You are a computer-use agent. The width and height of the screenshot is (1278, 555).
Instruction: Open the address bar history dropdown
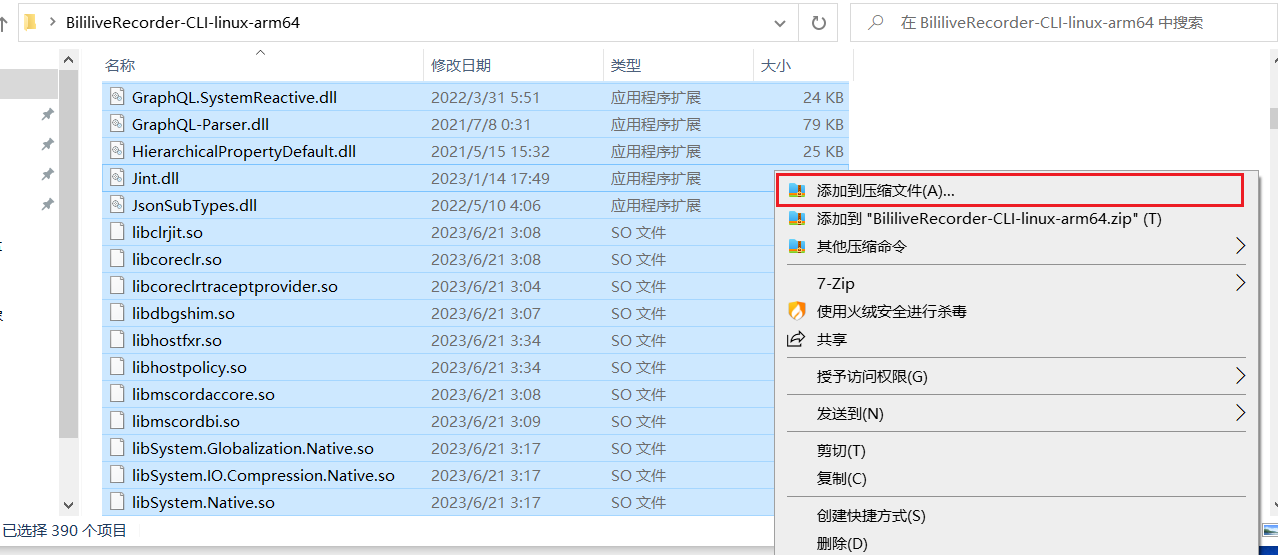(x=780, y=22)
